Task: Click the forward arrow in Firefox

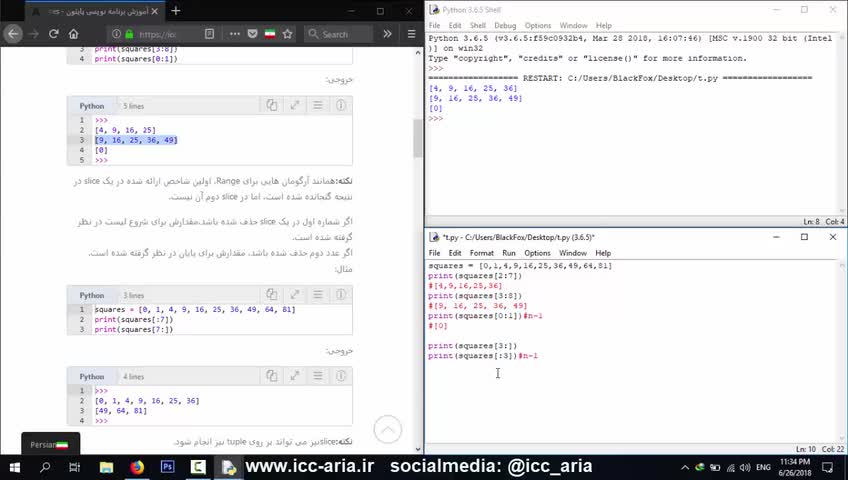Action: point(34,34)
